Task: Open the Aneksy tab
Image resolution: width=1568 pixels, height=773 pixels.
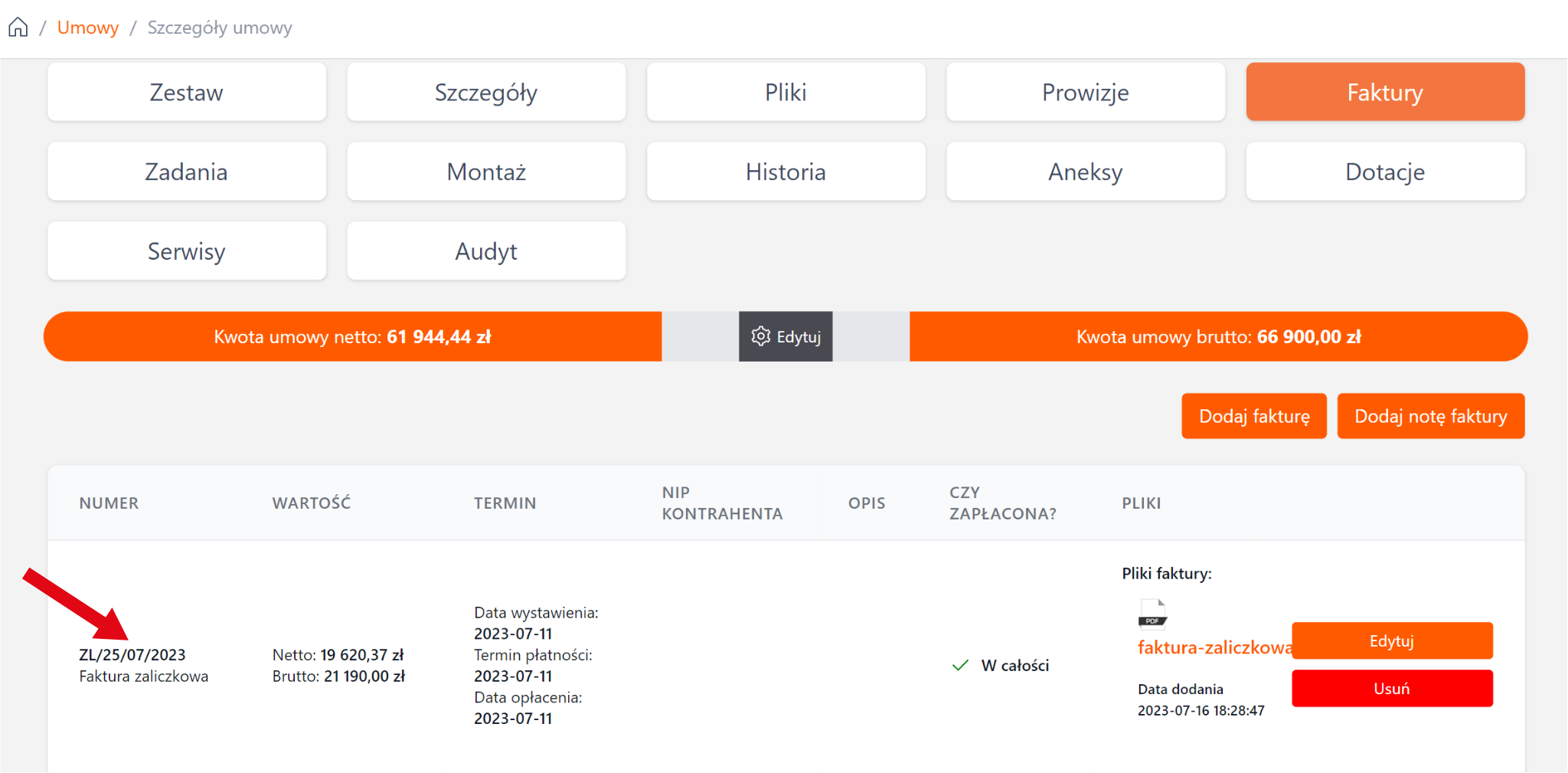Action: tap(1085, 172)
